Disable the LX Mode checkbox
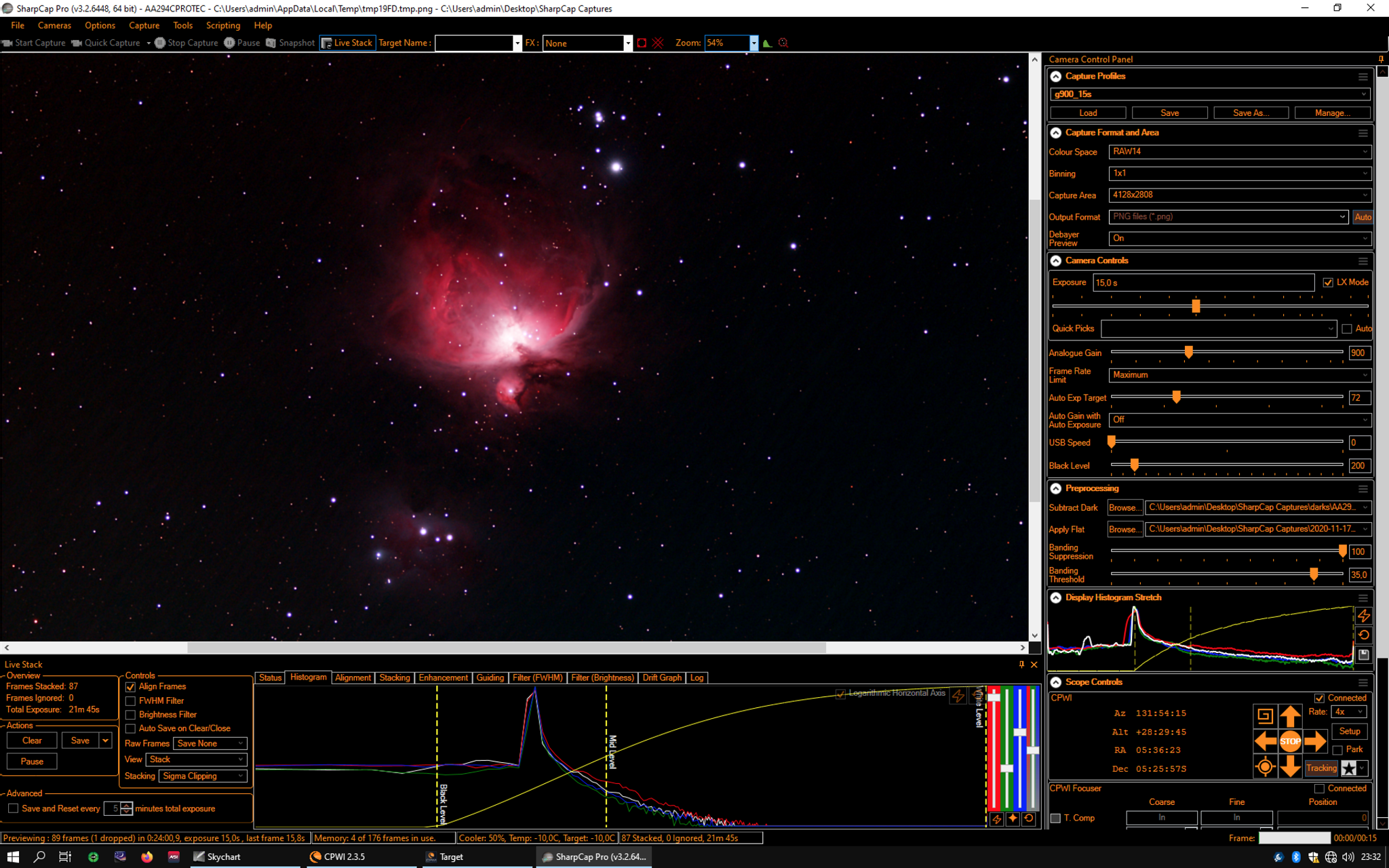This screenshot has height=868, width=1389. (1328, 282)
